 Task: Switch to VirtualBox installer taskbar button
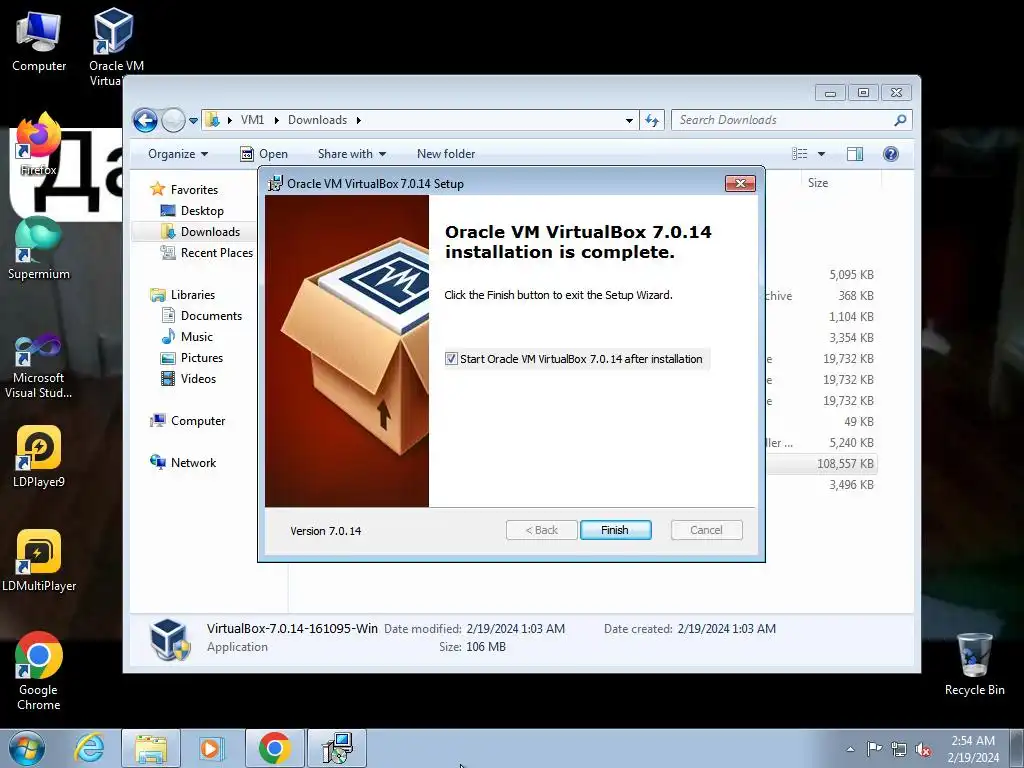point(337,748)
